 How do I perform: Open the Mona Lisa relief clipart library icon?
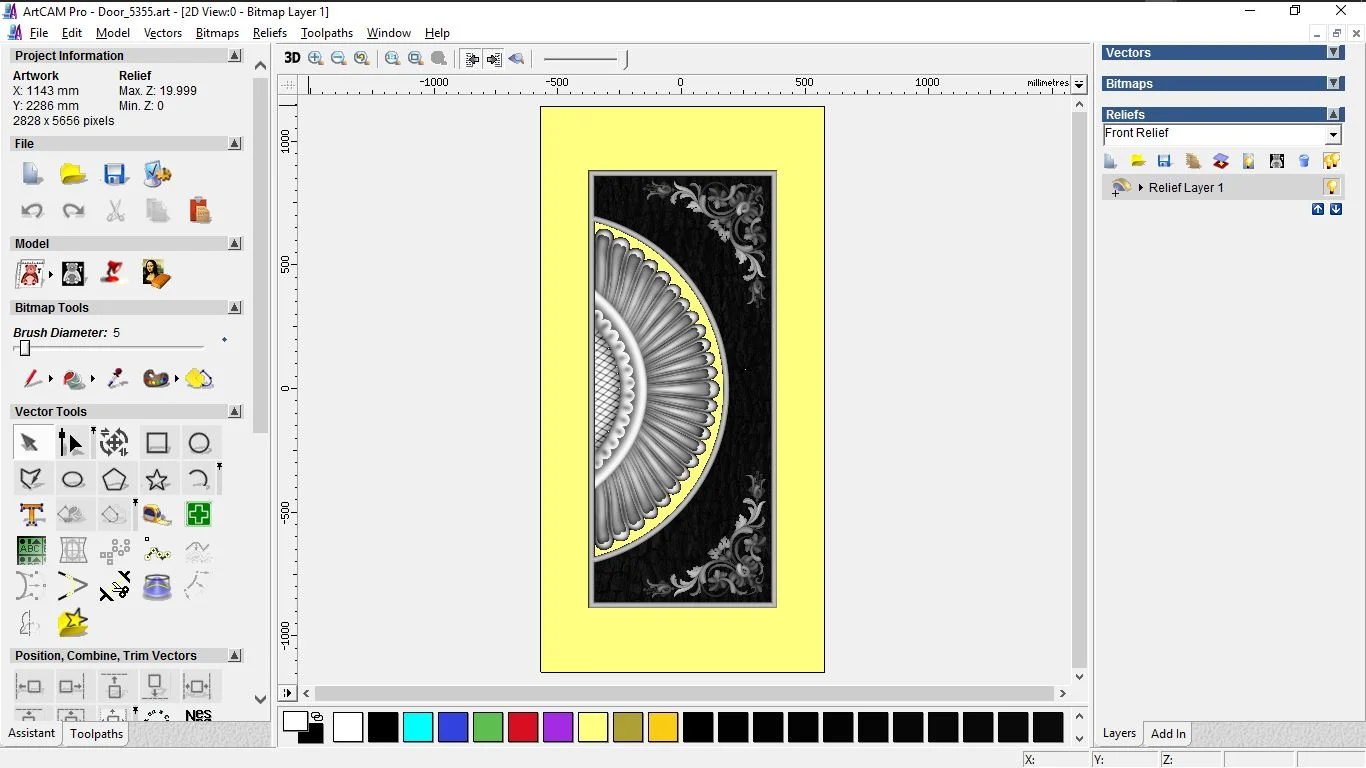pos(156,273)
